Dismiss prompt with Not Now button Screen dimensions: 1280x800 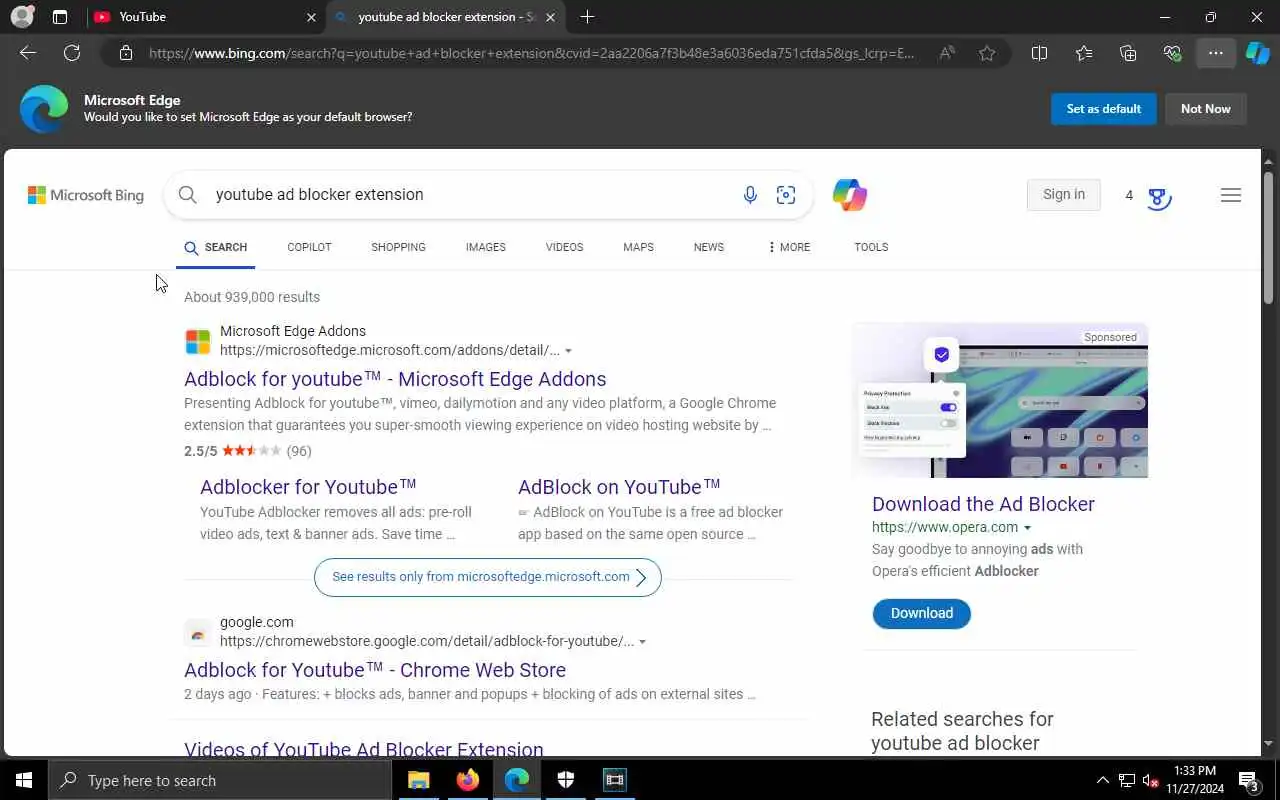[x=1206, y=109]
